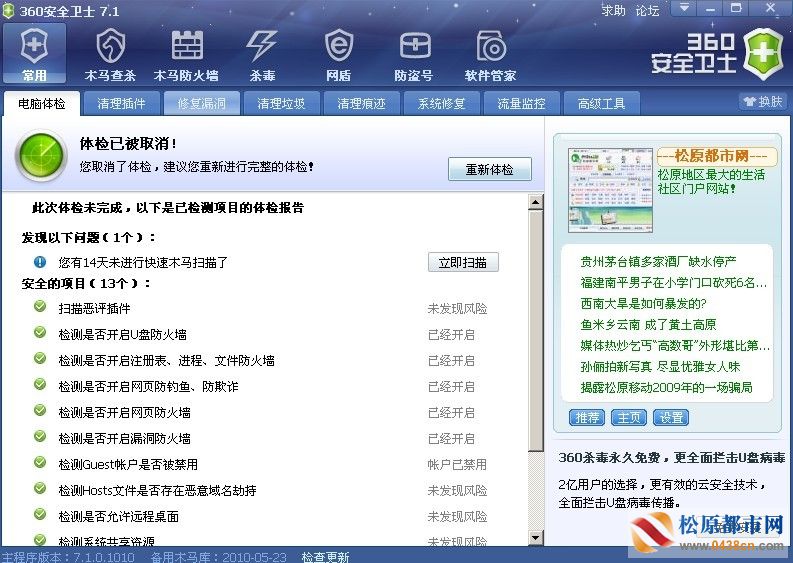This screenshot has width=793, height=563.
Task: Click the green check beside 检测是否开启漏洞防火墙
Action: pos(40,437)
